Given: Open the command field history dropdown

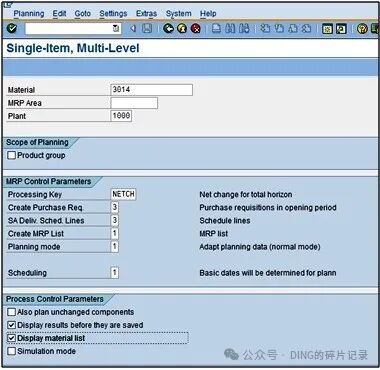Looking at the screenshot, I should 116,29.
